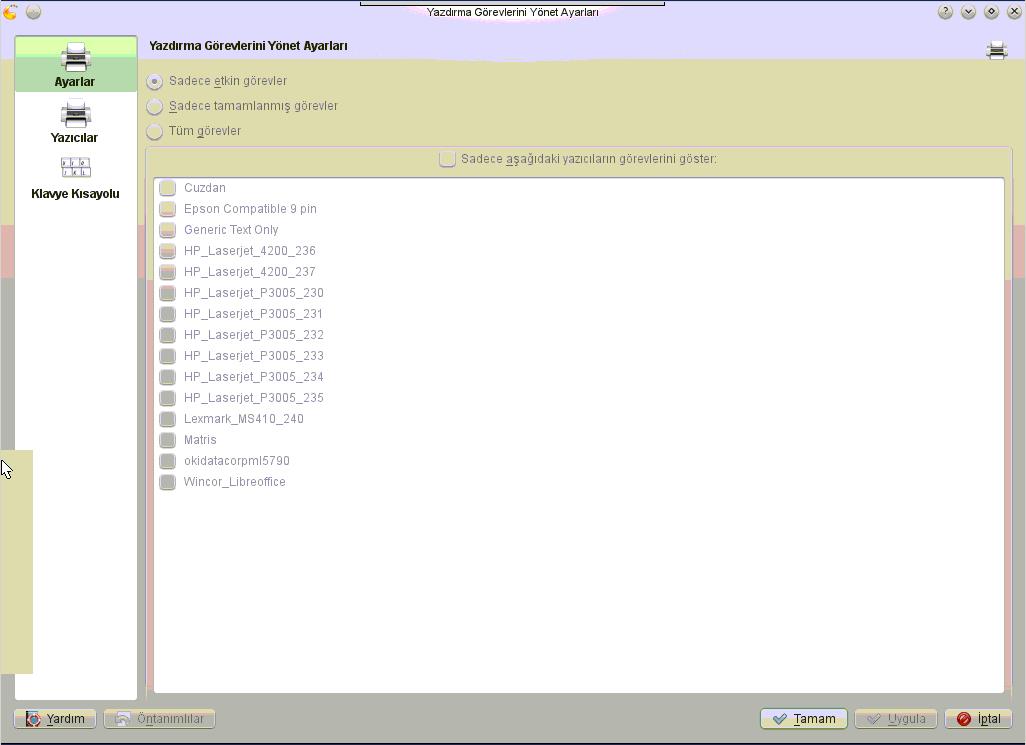Tick the HP_Laserjet_P3005_230 checkbox
The height and width of the screenshot is (745, 1026).
coord(168,292)
